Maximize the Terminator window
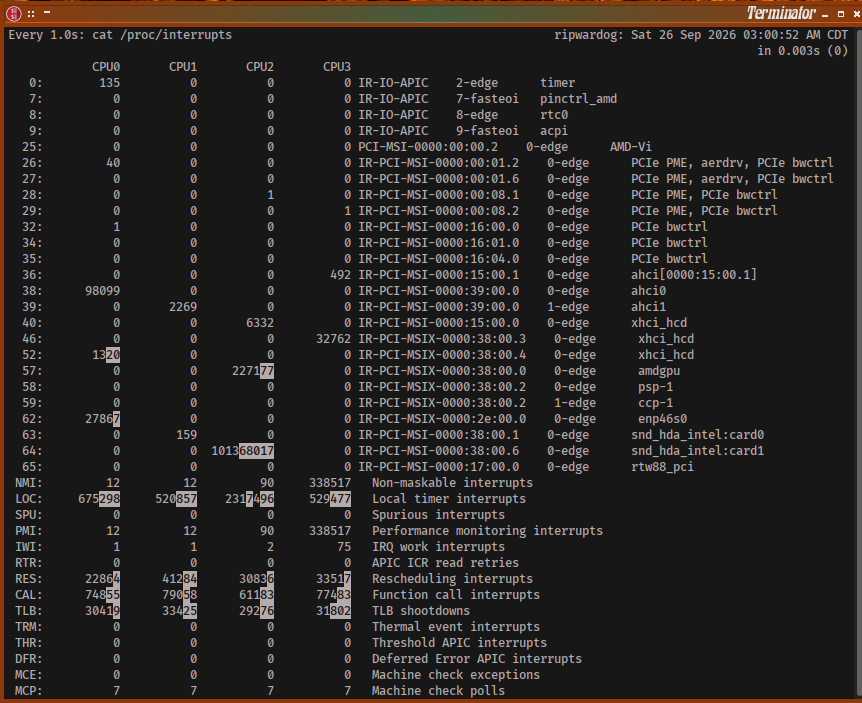The image size is (862, 703). (841, 14)
